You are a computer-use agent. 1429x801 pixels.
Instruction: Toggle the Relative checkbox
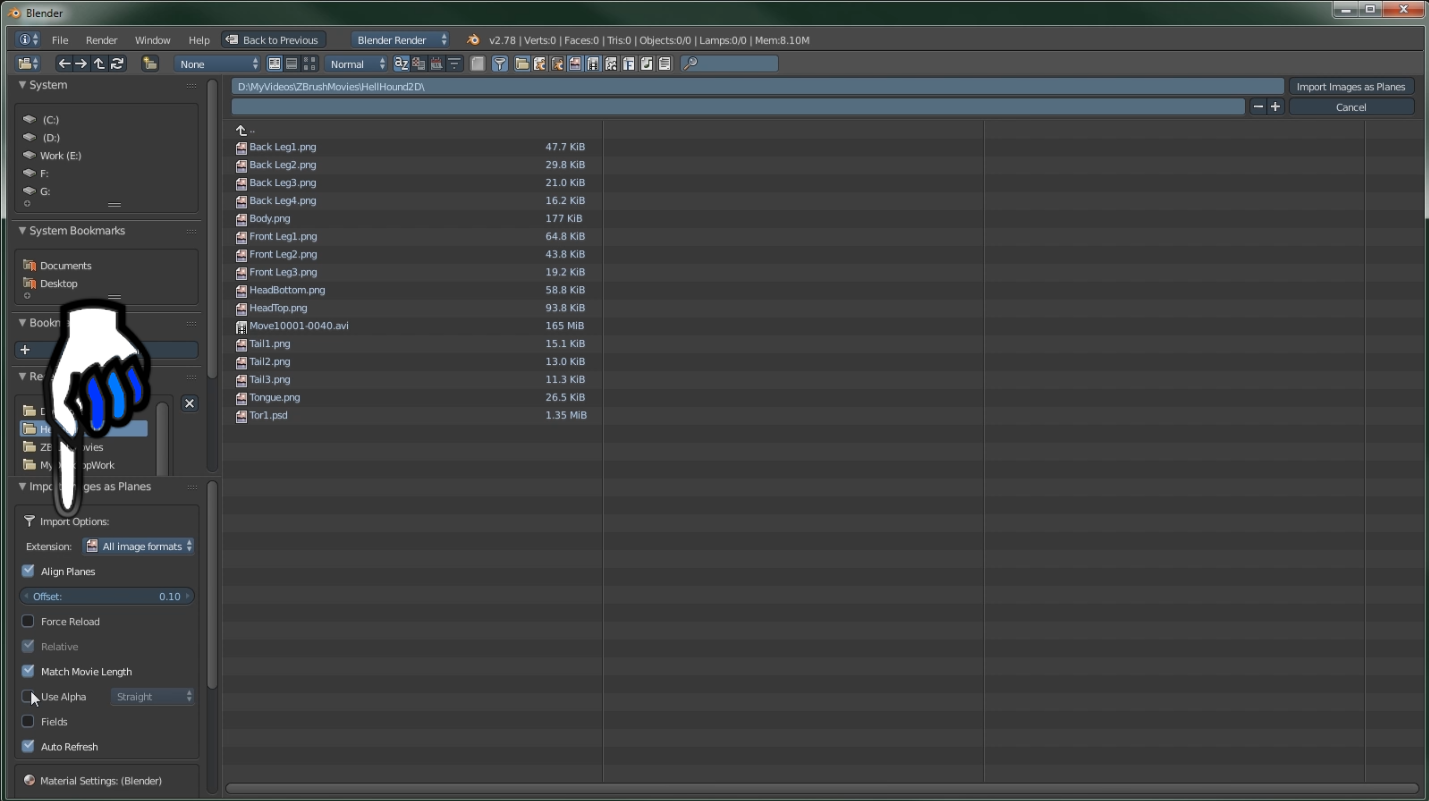tap(28, 646)
